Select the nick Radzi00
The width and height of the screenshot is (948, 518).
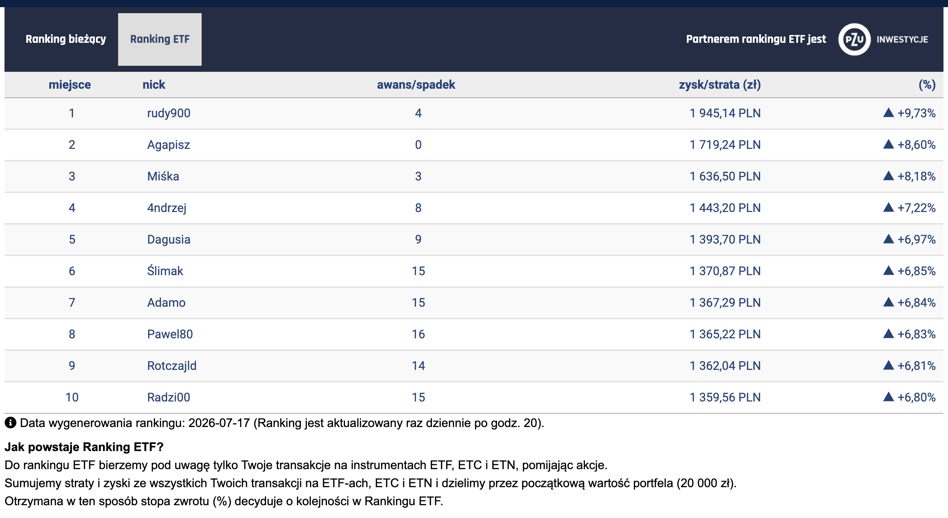(x=169, y=397)
